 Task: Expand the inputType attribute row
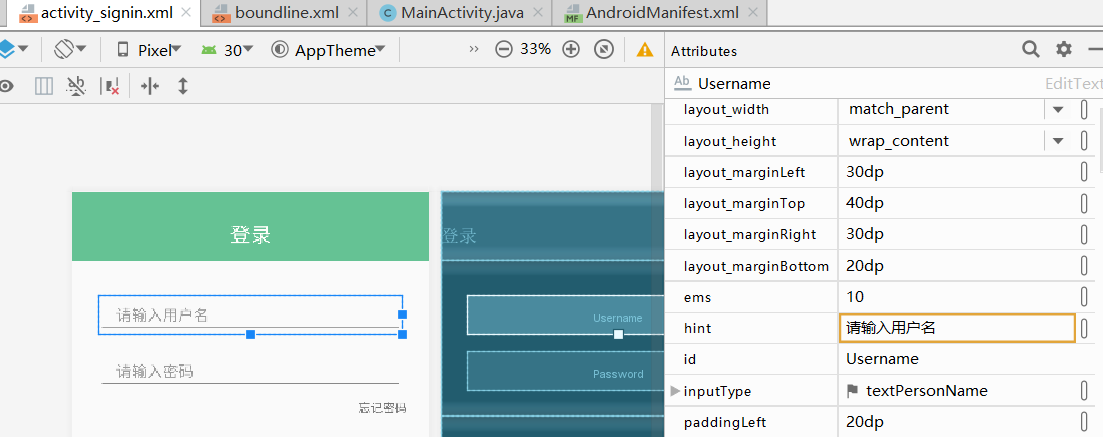[x=675, y=391]
